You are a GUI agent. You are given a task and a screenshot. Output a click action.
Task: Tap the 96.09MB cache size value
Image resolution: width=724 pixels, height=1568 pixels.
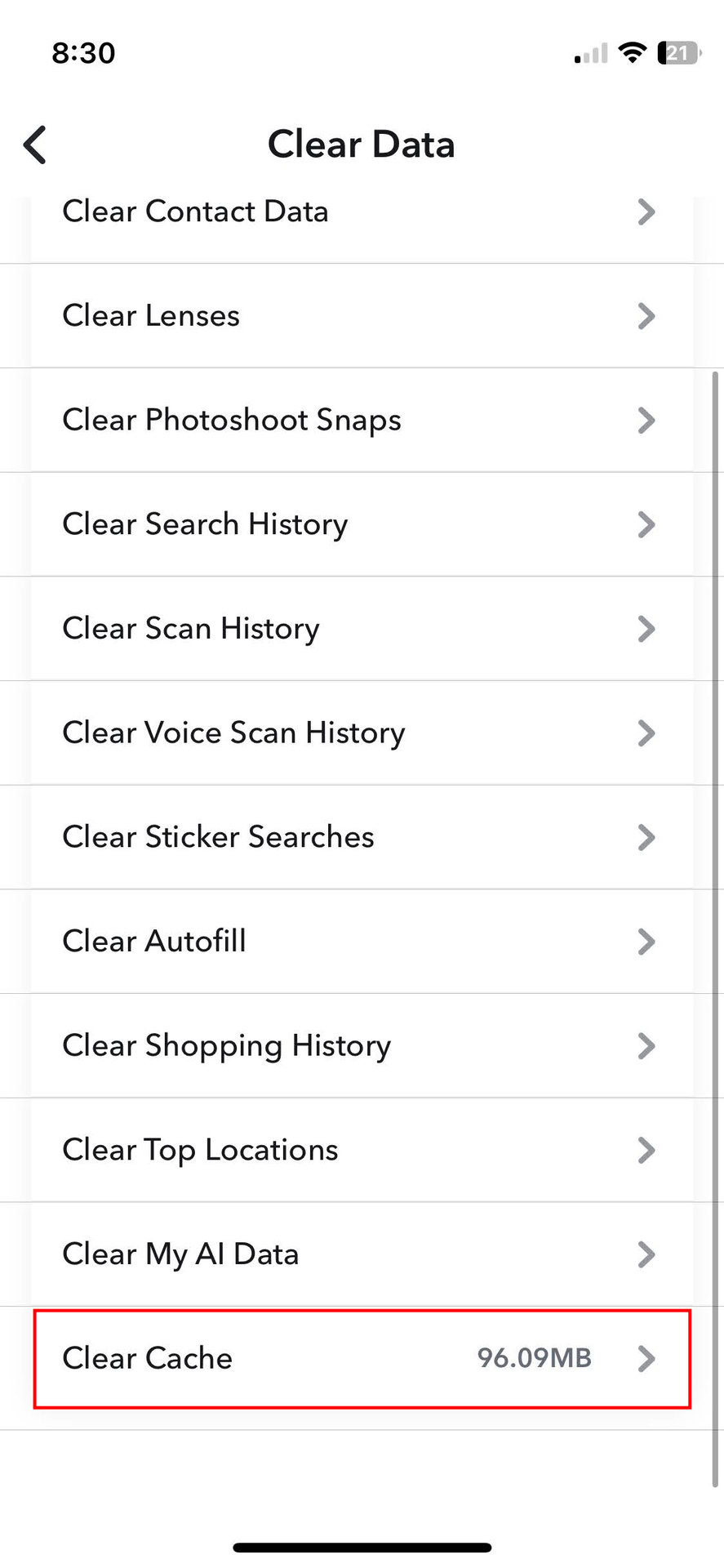[x=534, y=1358]
